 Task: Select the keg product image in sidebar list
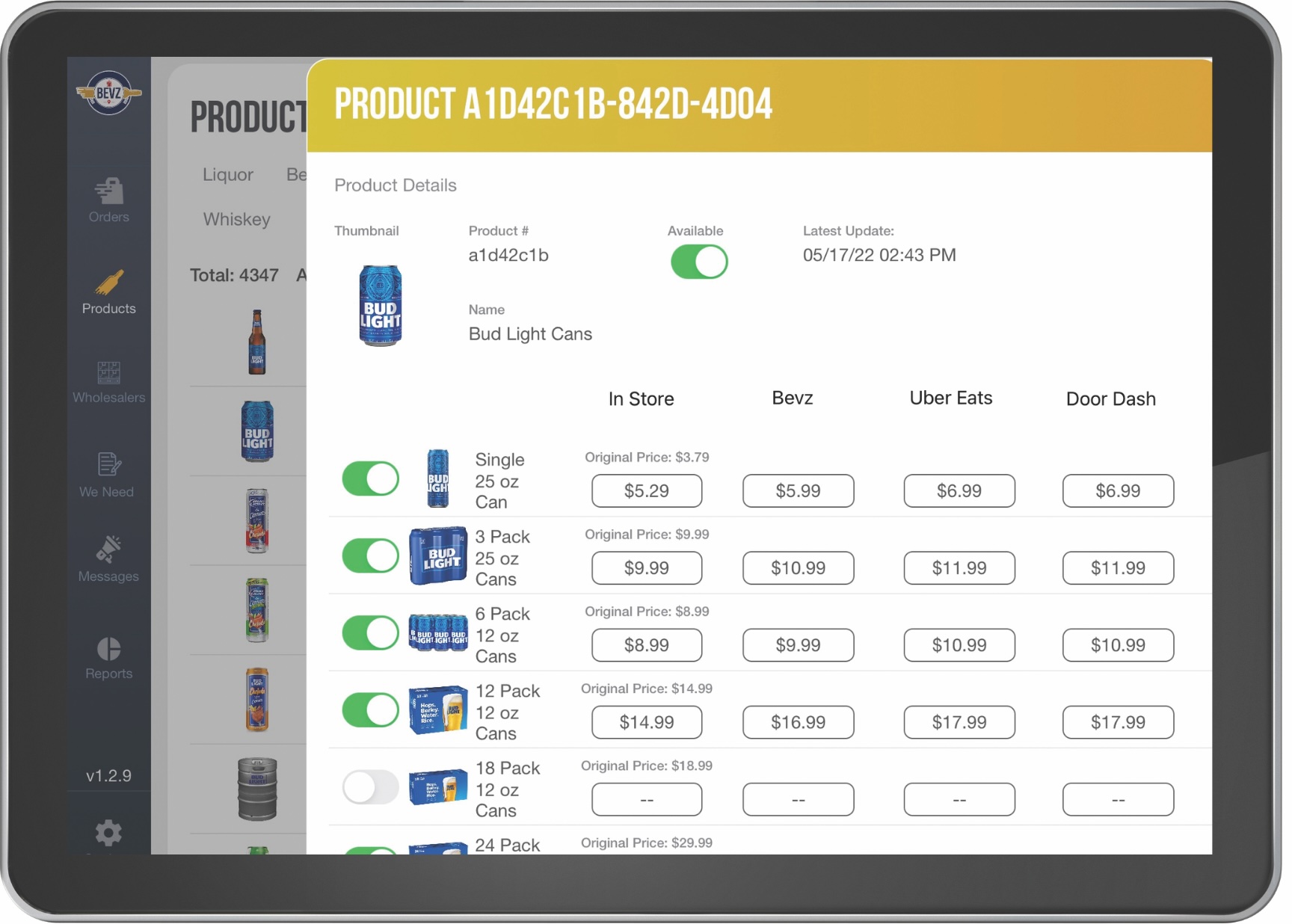click(258, 789)
